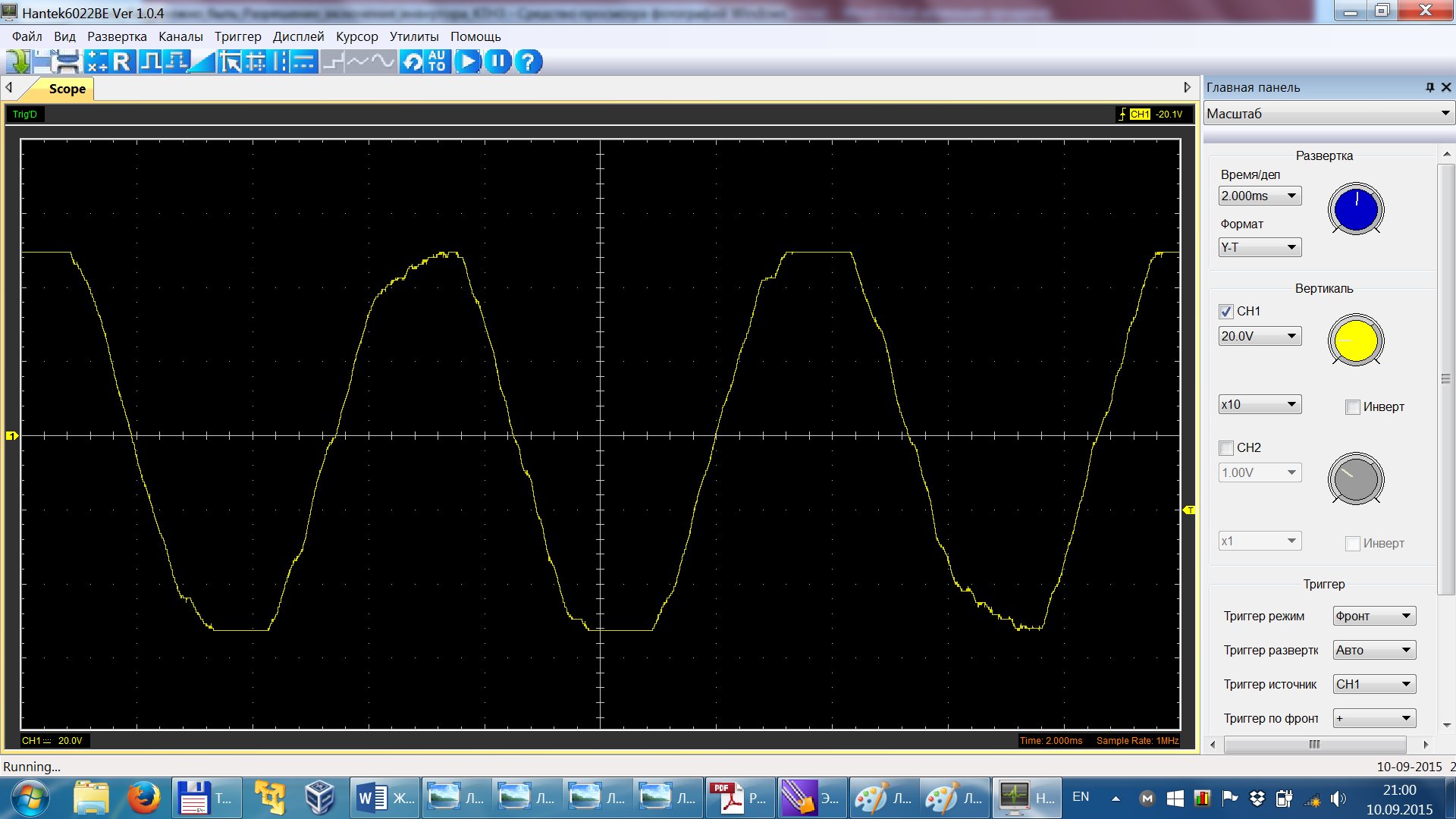The width and height of the screenshot is (1456, 819).
Task: Open help via the question mark icon
Action: 528,61
